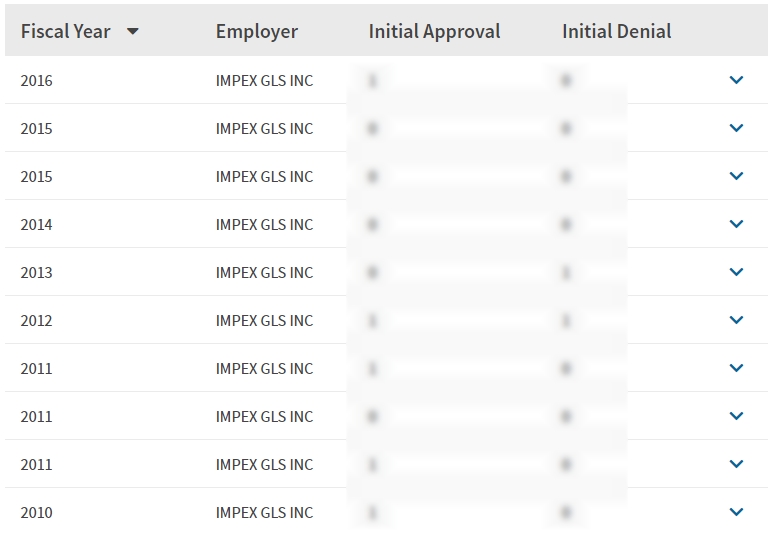Sort by the Fiscal Year column header
Image resolution: width=776 pixels, height=537 pixels.
(x=66, y=31)
